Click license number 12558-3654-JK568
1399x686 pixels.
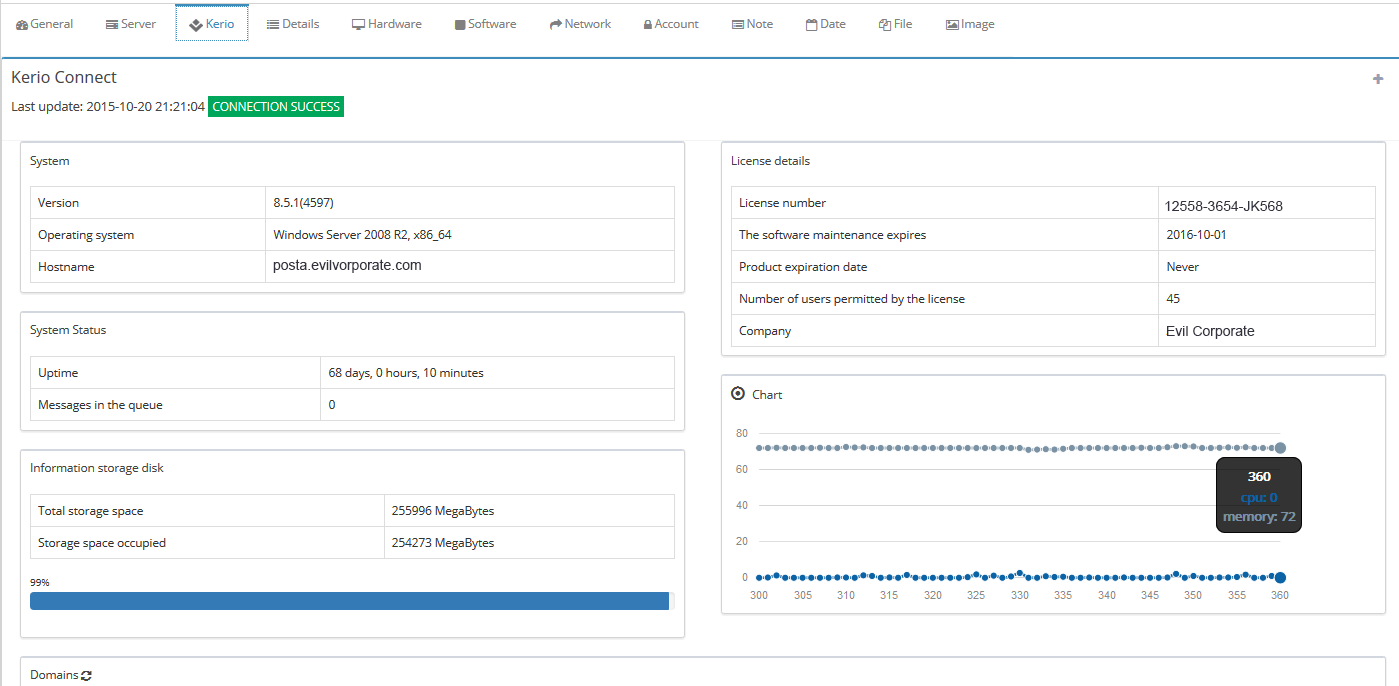[x=1224, y=207]
